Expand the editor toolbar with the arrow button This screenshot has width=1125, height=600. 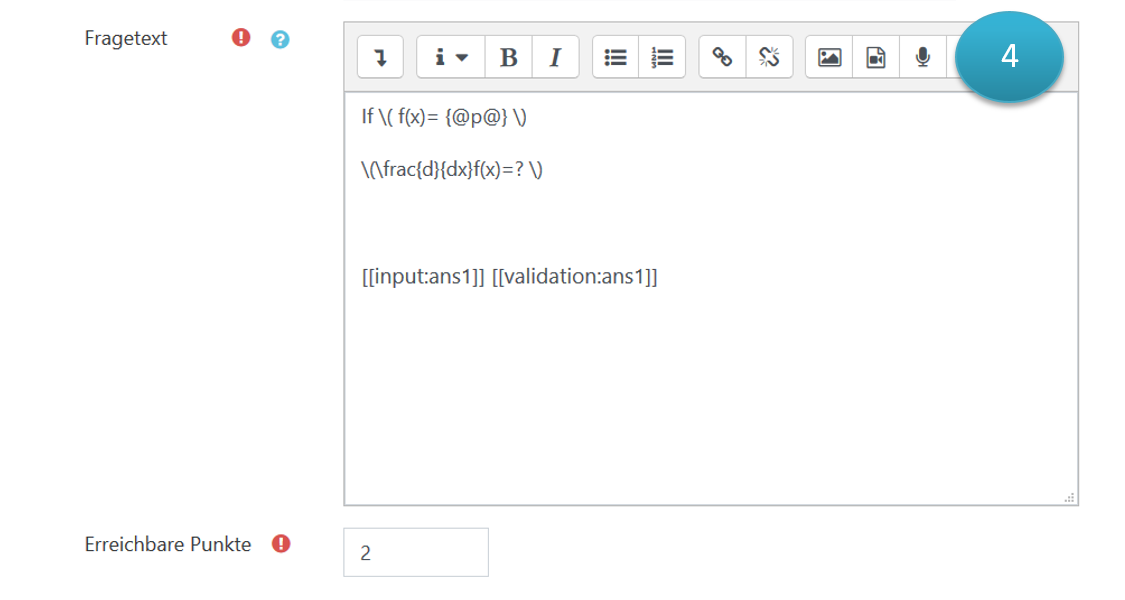380,58
